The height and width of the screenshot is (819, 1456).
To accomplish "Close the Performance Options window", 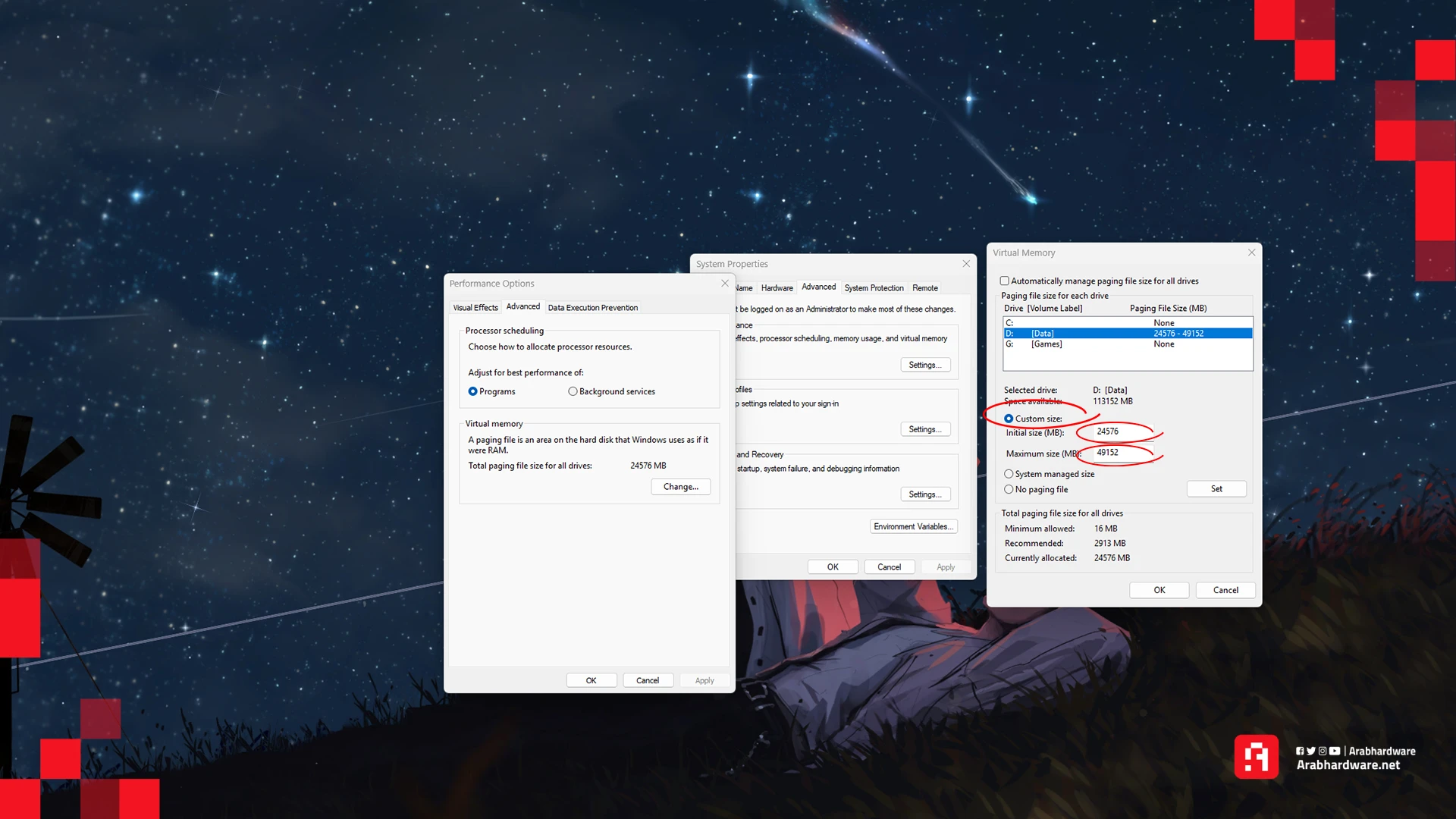I will [725, 284].
